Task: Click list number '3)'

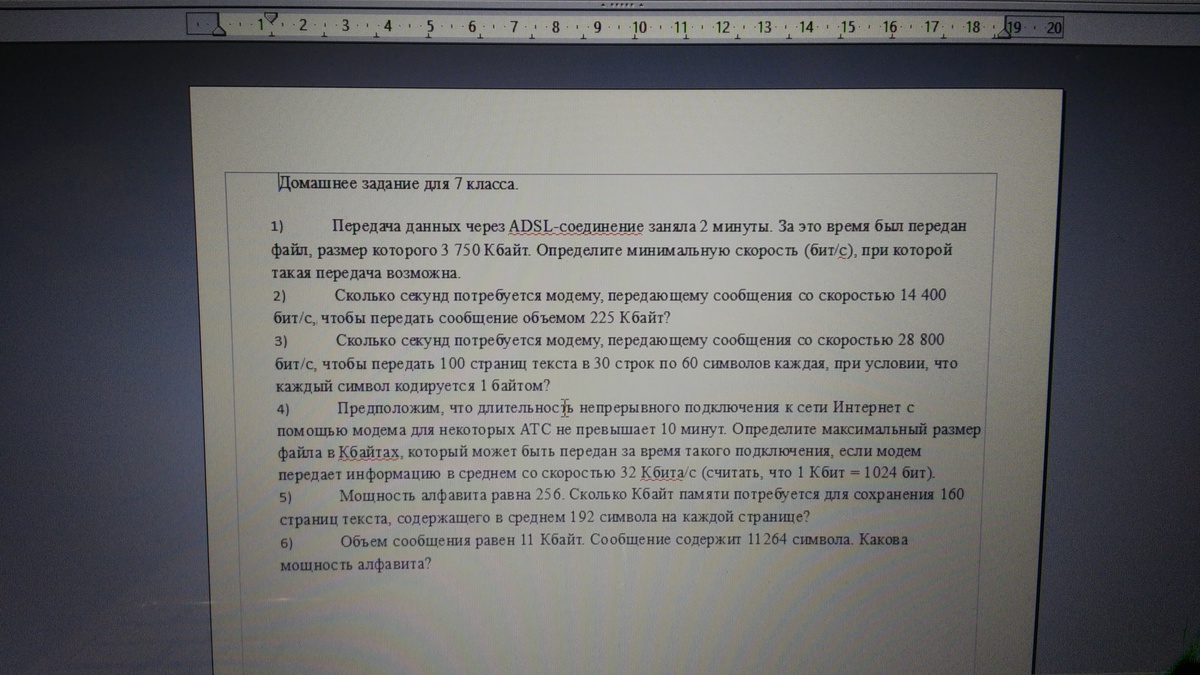Action: tap(281, 342)
